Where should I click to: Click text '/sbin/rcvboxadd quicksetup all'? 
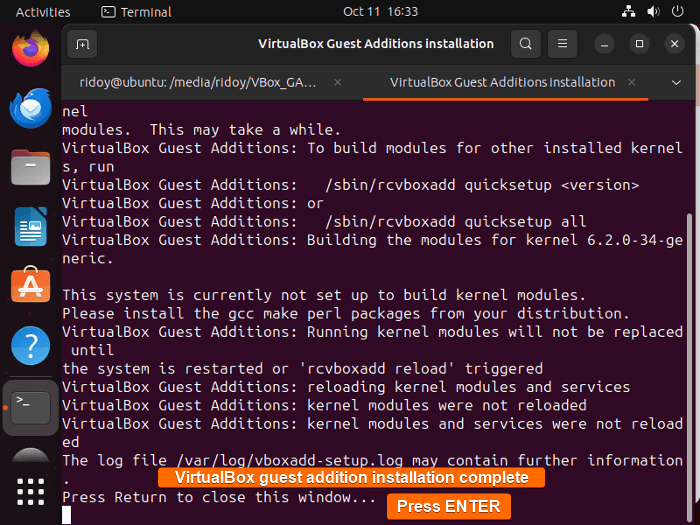tap(455, 222)
